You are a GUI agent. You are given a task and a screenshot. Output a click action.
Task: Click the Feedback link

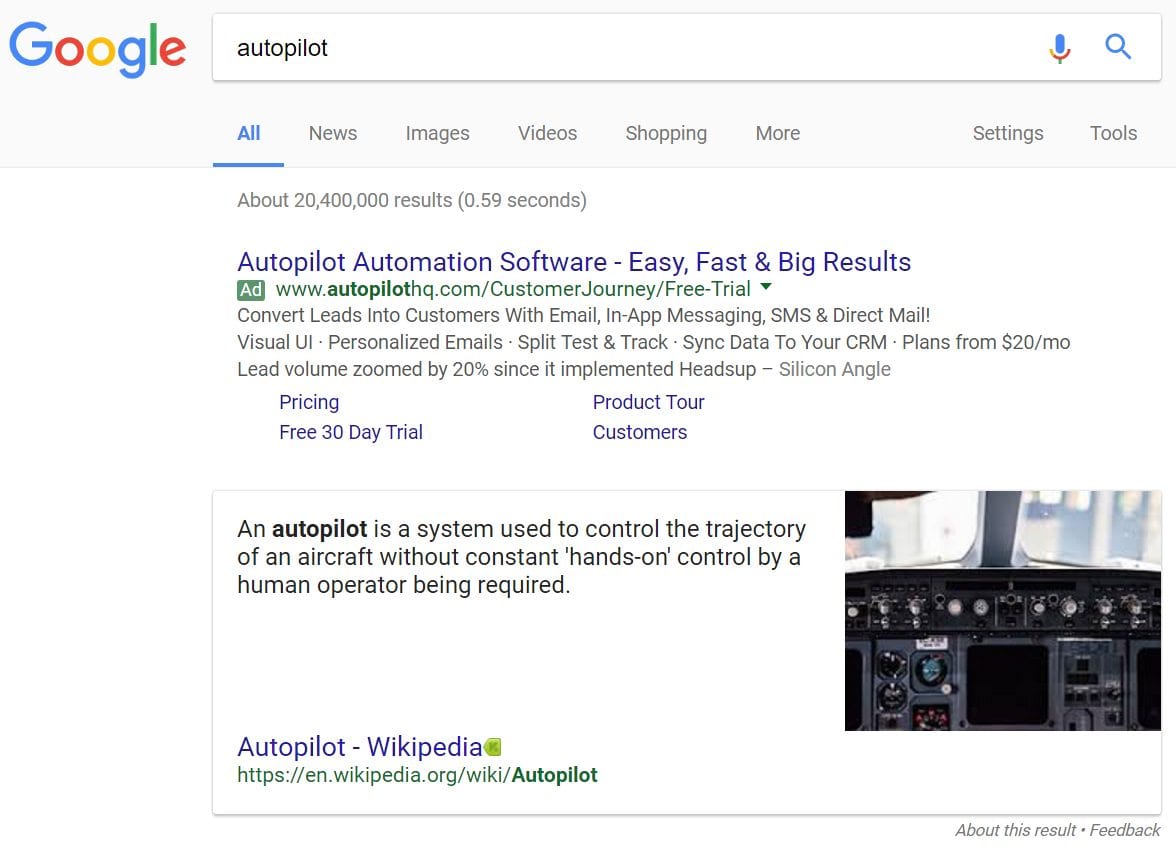pos(1124,830)
